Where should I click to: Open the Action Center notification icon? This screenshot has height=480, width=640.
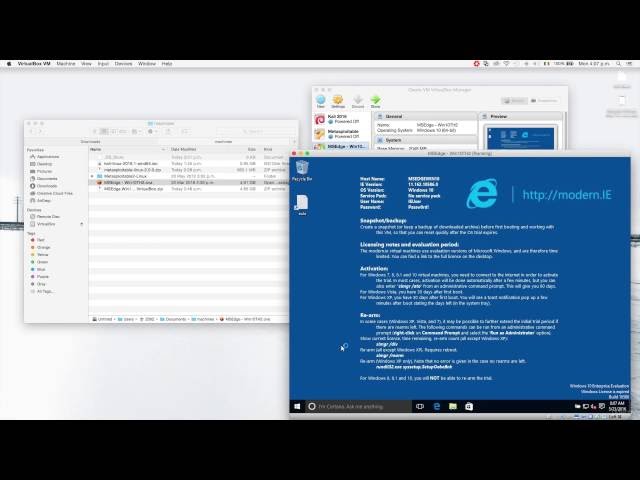[x=602, y=406]
